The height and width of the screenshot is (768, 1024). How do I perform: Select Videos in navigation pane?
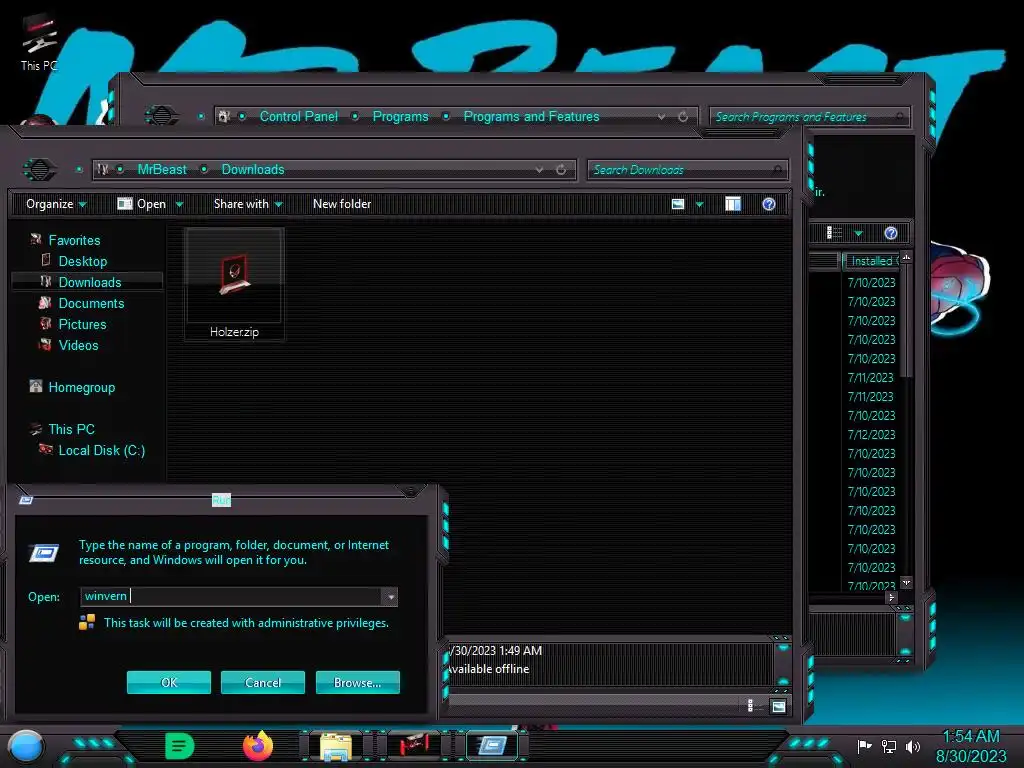[78, 345]
